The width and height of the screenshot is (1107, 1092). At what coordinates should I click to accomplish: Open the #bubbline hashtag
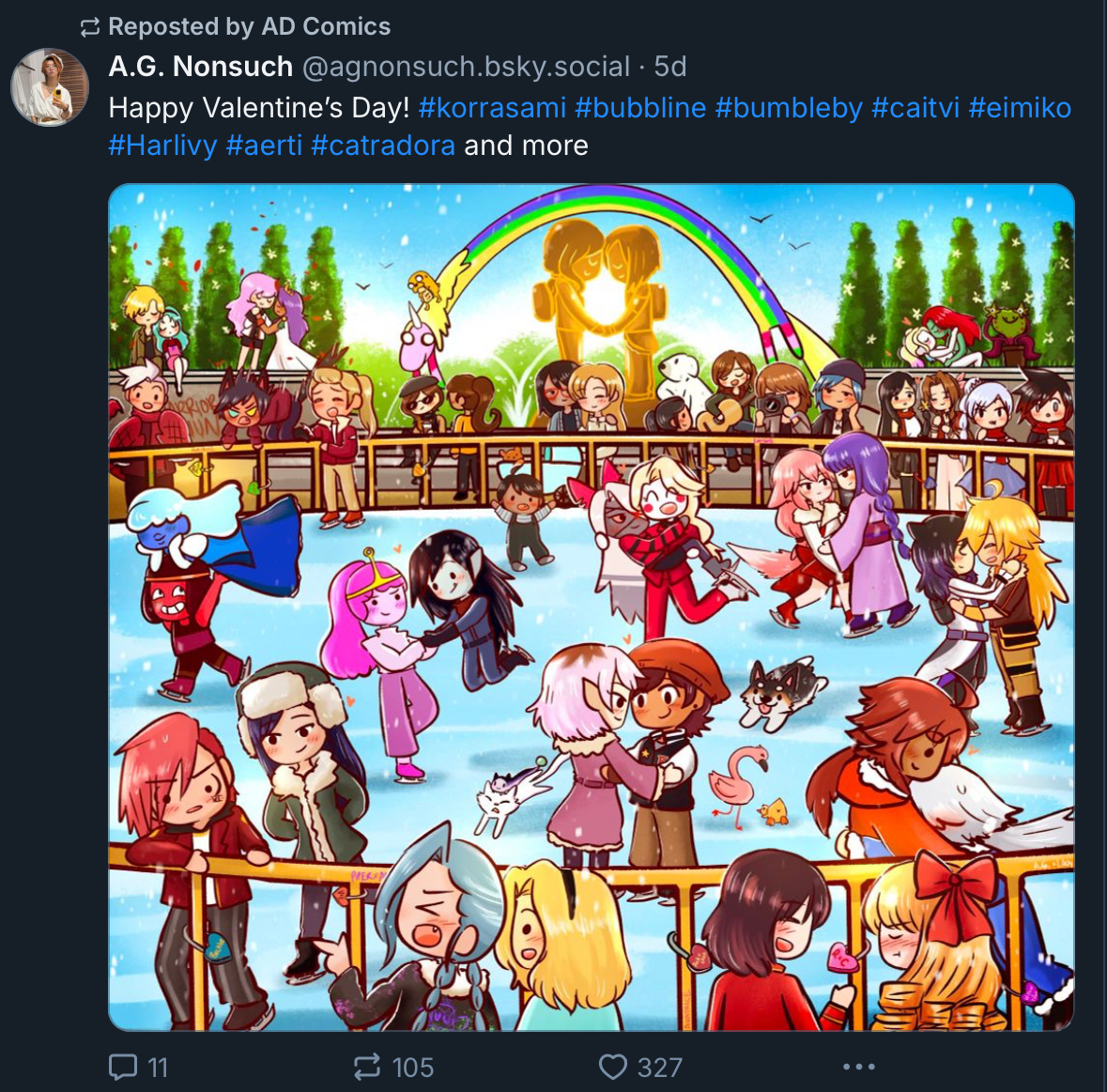640,108
